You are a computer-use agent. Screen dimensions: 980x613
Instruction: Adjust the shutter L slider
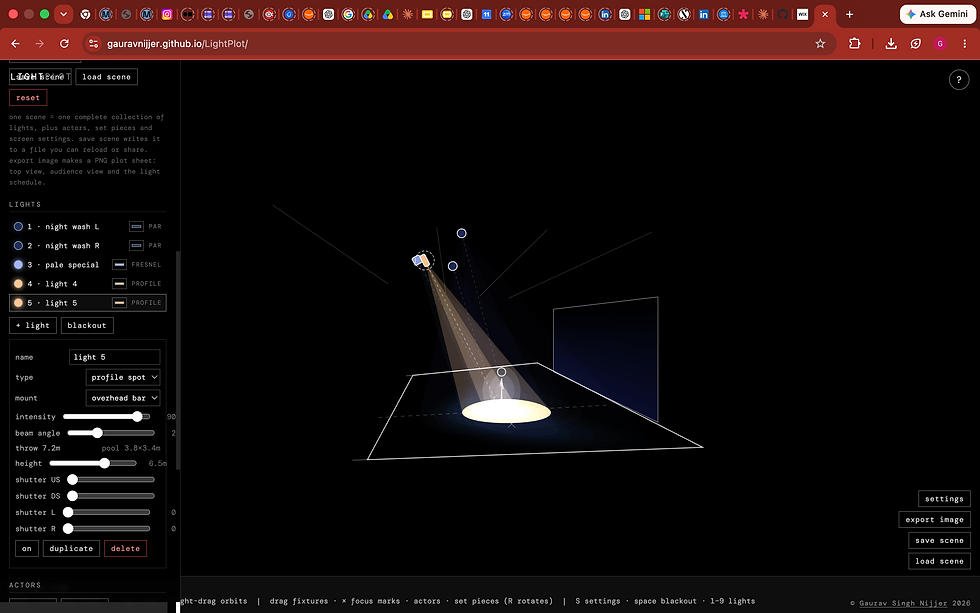(x=106, y=512)
